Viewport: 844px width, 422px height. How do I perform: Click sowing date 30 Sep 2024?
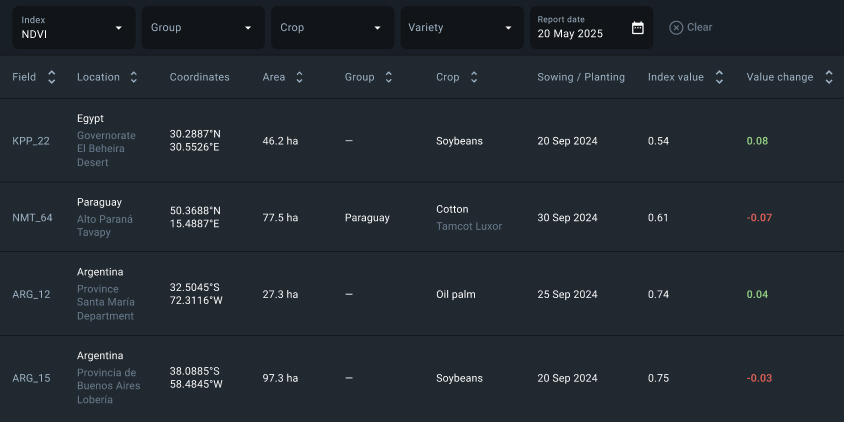[567, 218]
